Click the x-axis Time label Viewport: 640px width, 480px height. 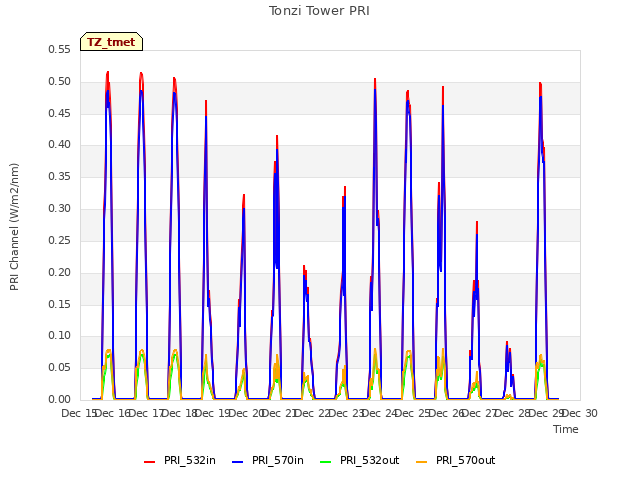click(x=566, y=429)
